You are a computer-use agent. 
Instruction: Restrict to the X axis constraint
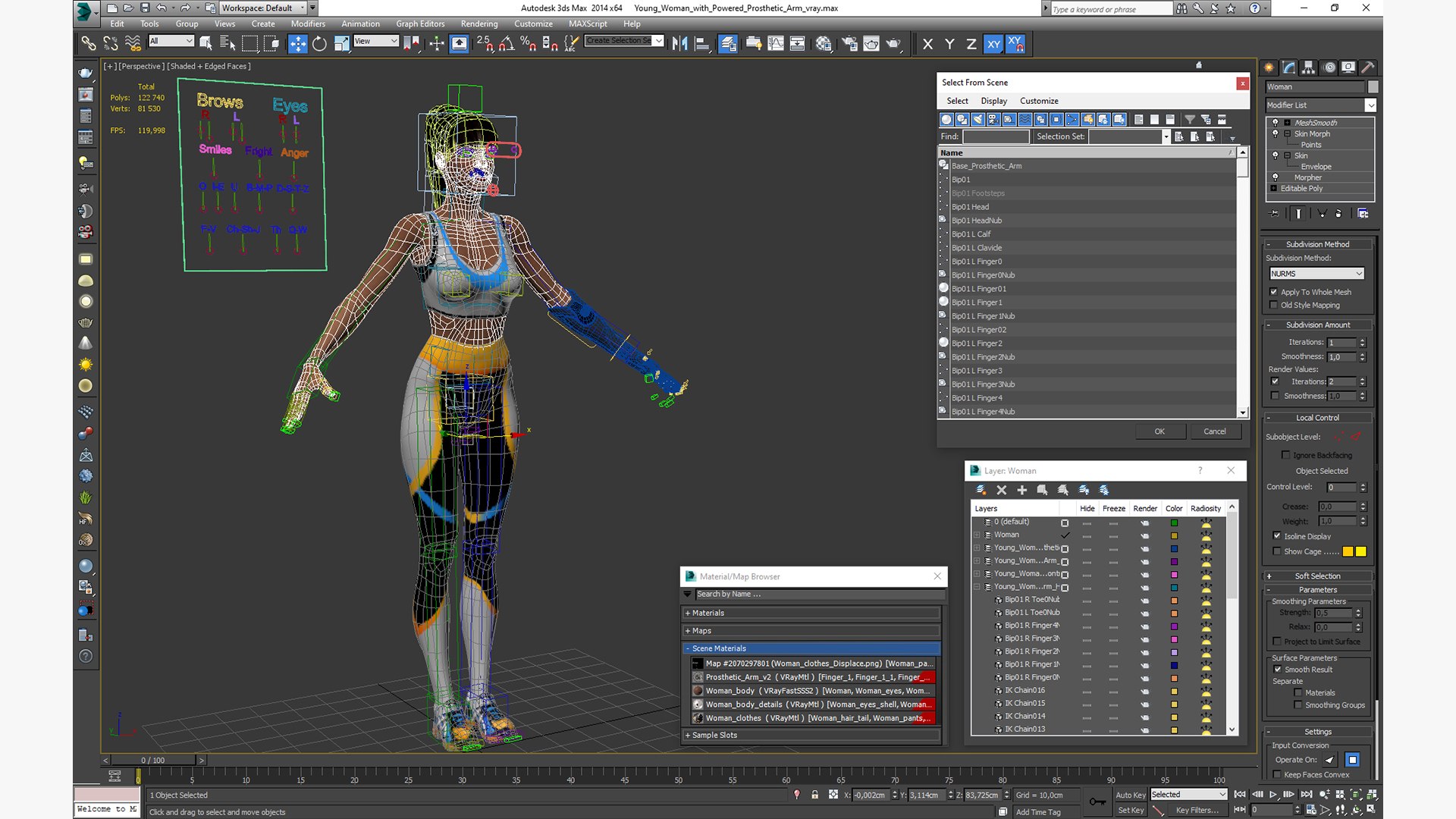(x=927, y=44)
